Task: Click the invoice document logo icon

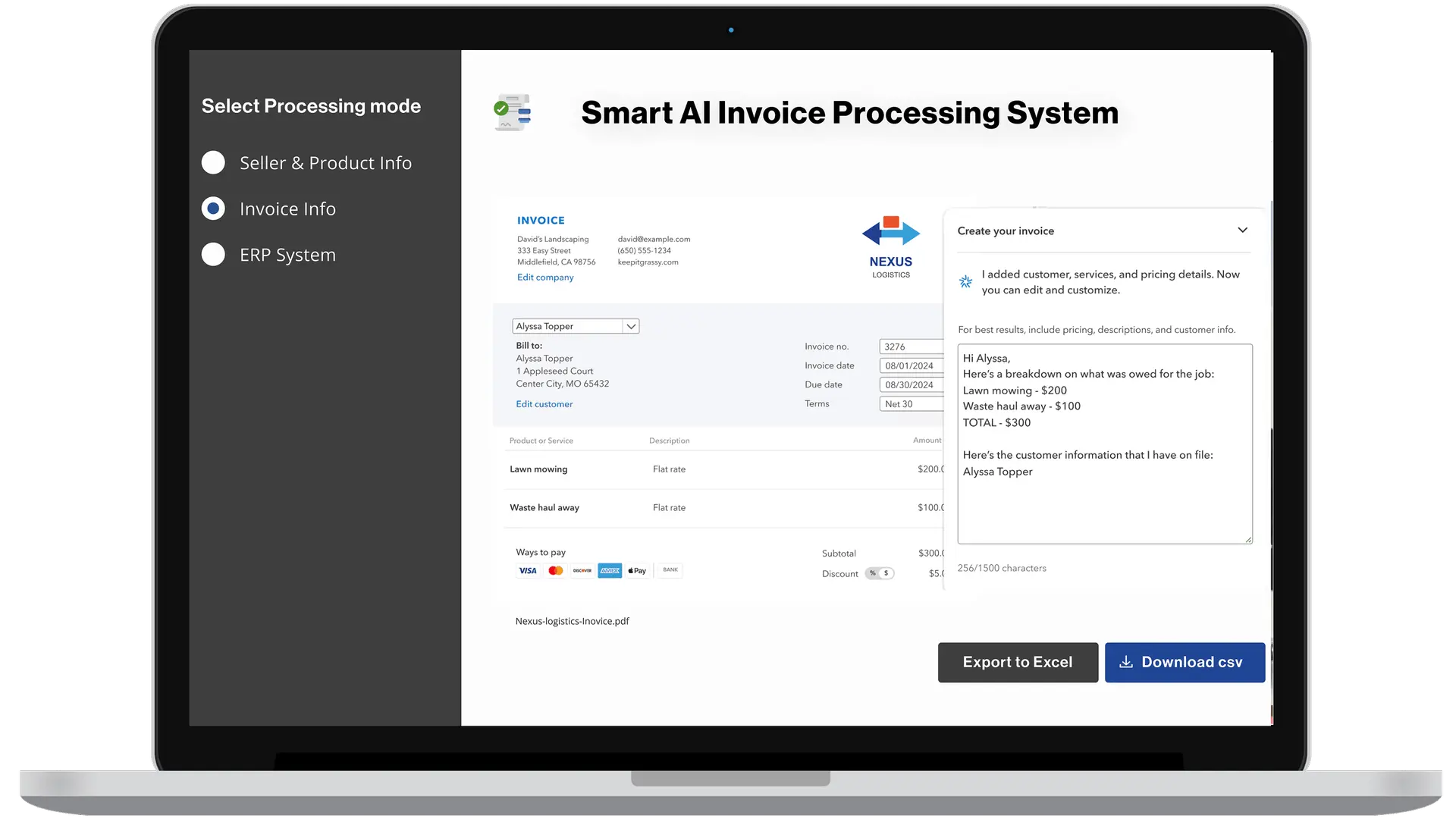Action: coord(513,113)
